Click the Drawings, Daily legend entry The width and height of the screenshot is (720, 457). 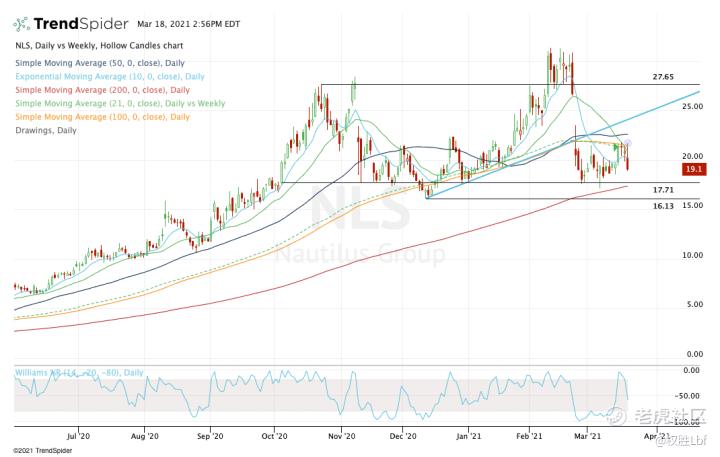[x=46, y=130]
